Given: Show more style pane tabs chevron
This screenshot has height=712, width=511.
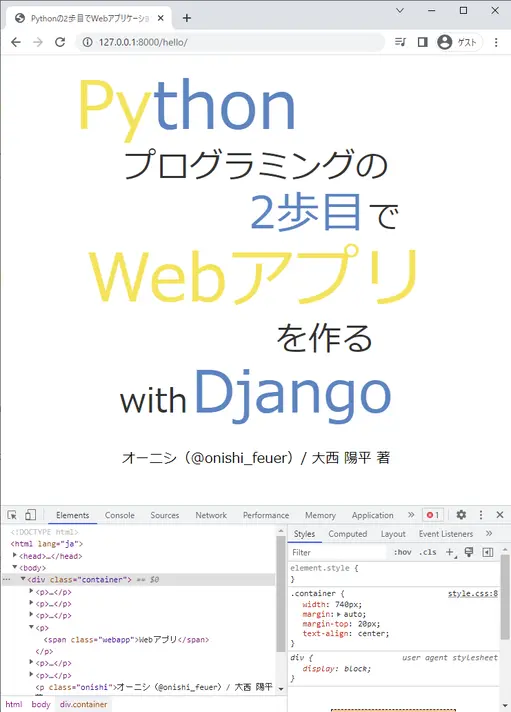Looking at the screenshot, I should click(489, 534).
